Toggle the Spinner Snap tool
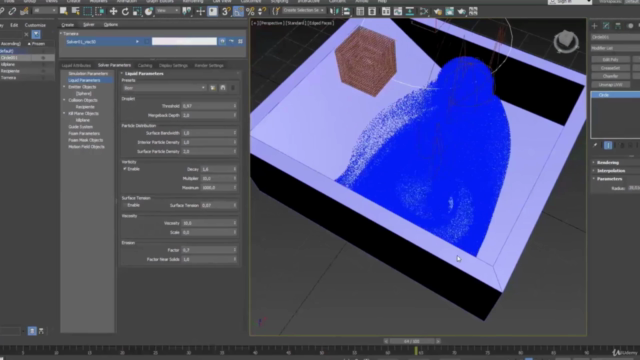The width and height of the screenshot is (640, 360). [x=262, y=11]
